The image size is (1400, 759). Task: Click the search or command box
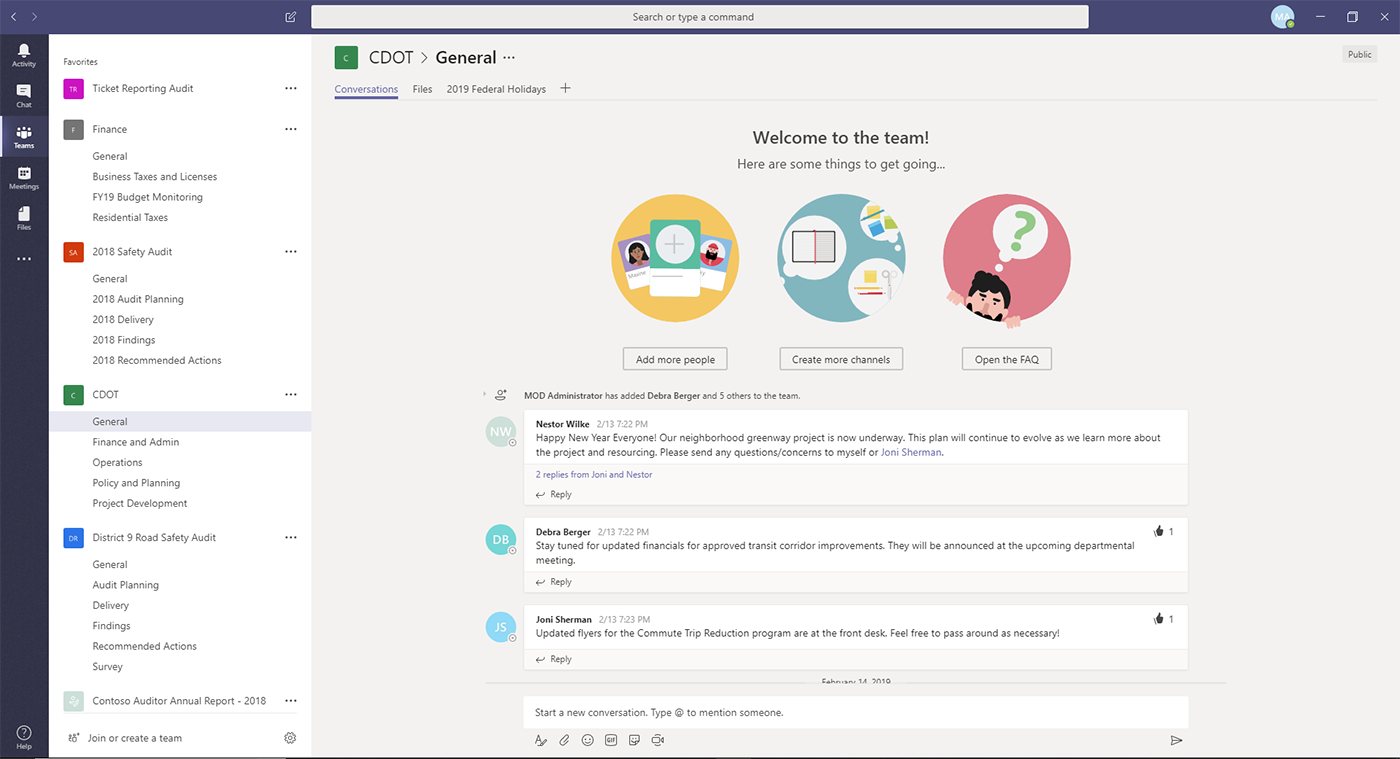[x=699, y=17]
